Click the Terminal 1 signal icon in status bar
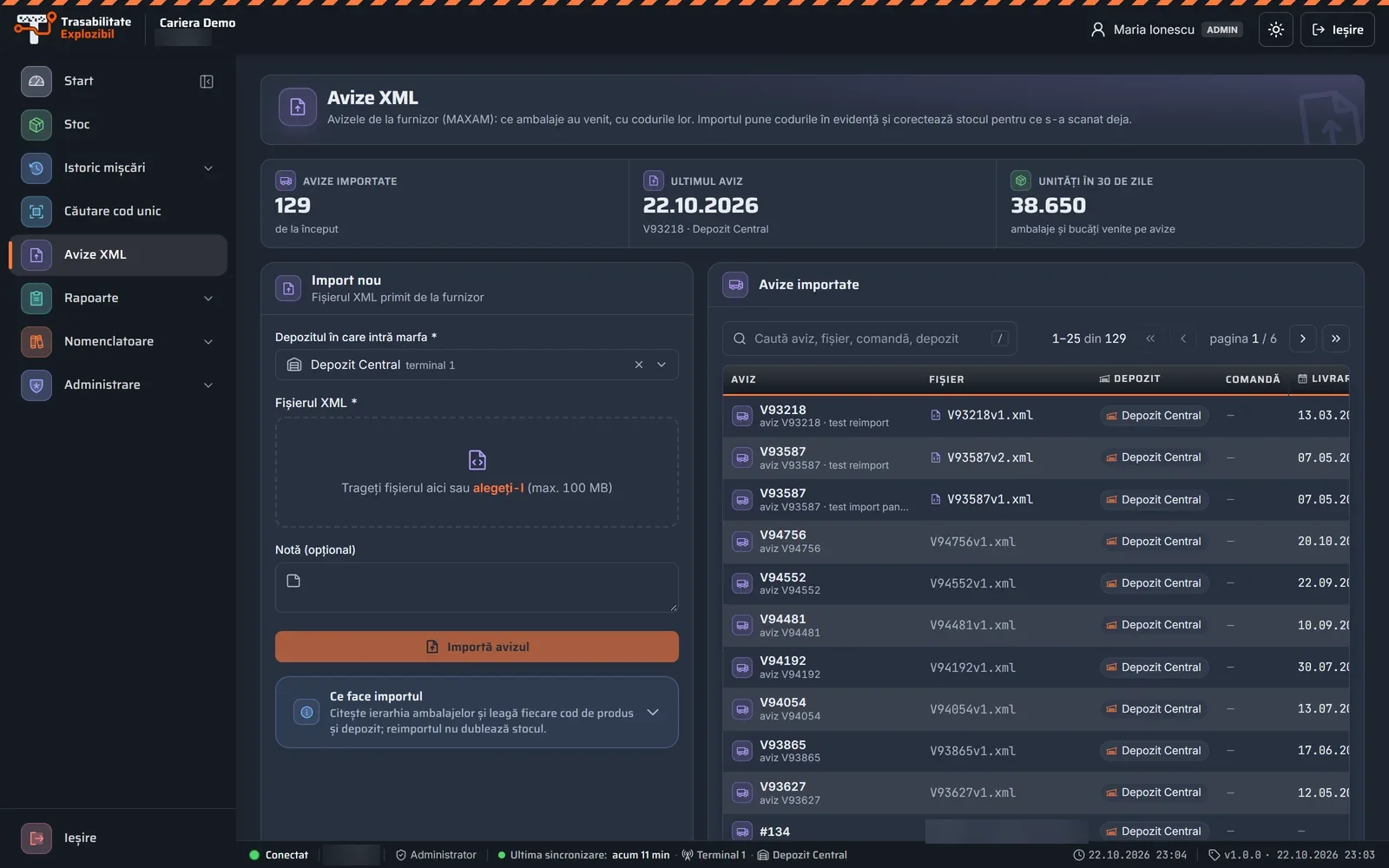This screenshot has width=1389, height=868. click(688, 855)
